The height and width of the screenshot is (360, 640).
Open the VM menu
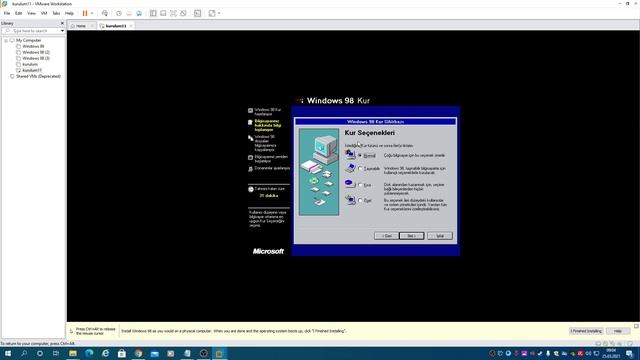click(44, 13)
